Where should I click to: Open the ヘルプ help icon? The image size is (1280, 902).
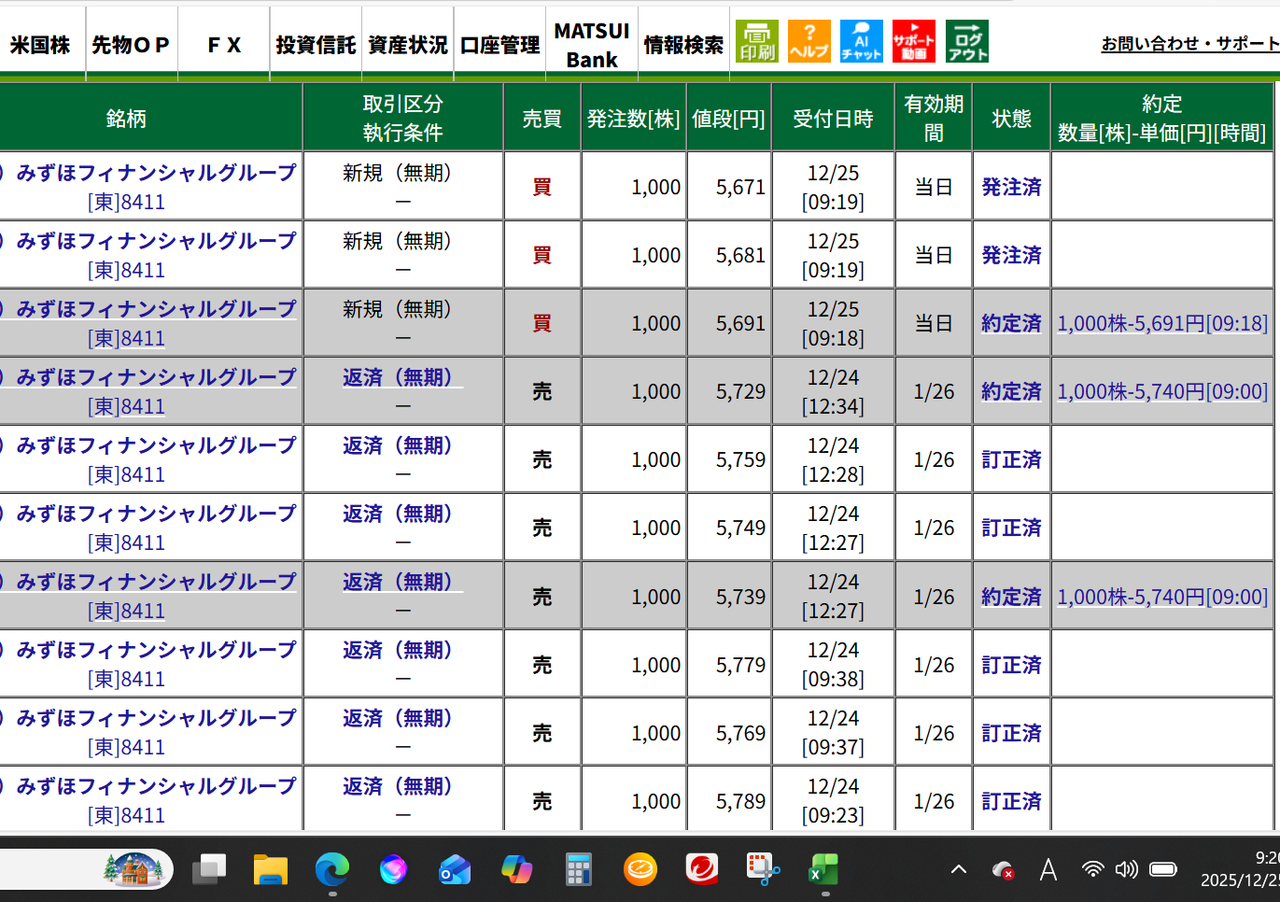pyautogui.click(x=809, y=41)
